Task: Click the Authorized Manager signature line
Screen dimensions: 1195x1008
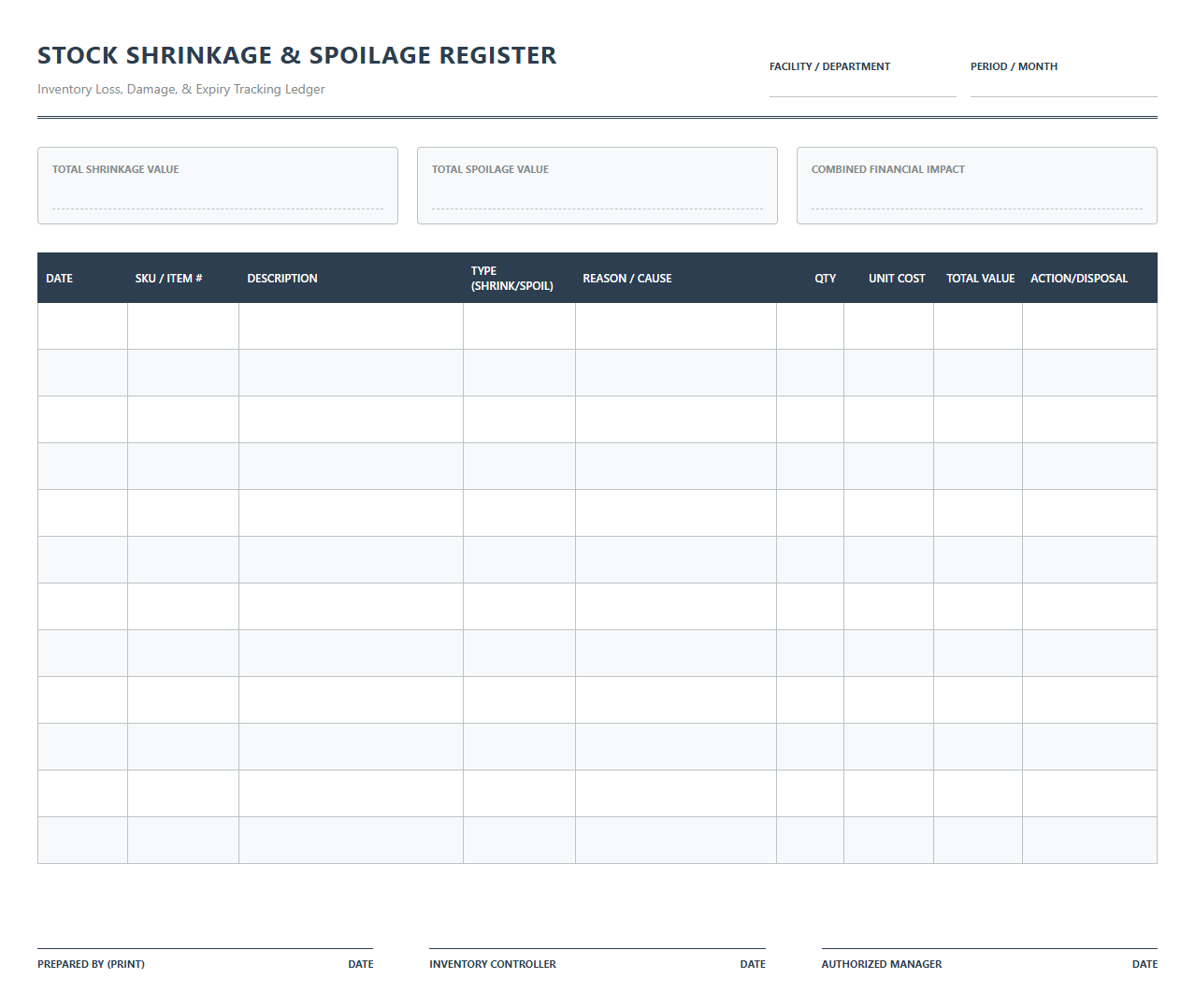Action: 989,948
